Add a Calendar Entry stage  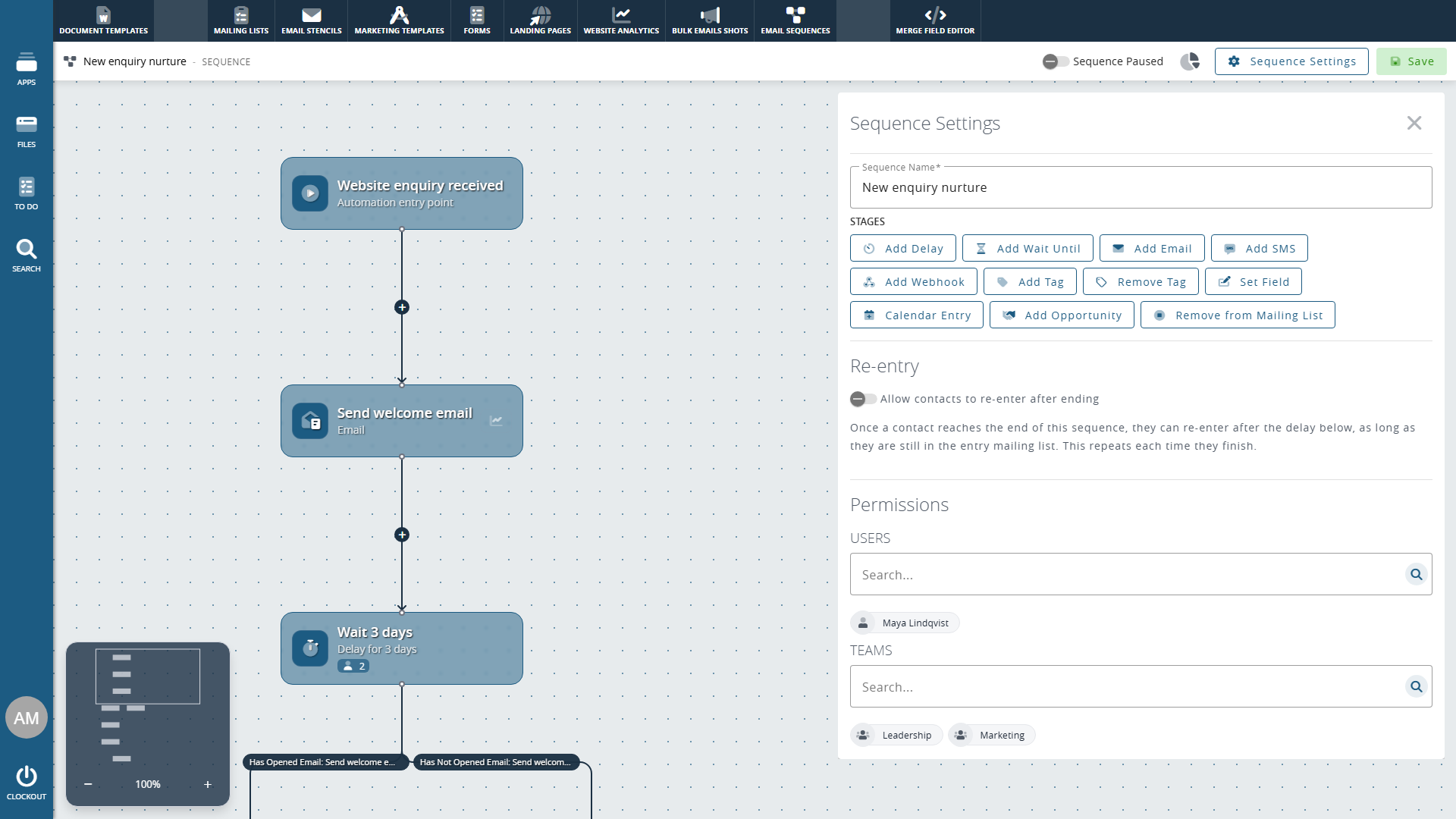pyautogui.click(x=917, y=315)
